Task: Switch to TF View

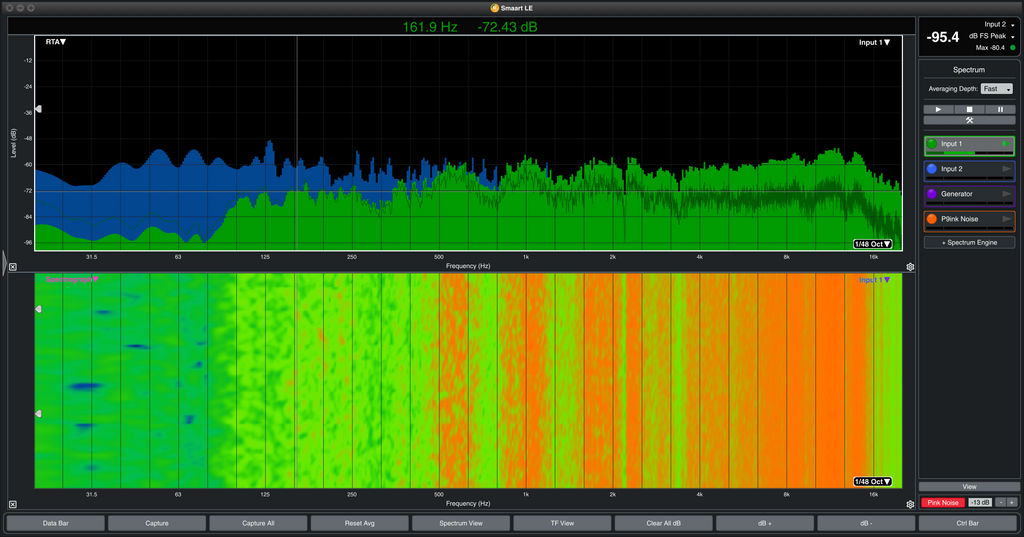Action: (x=562, y=523)
